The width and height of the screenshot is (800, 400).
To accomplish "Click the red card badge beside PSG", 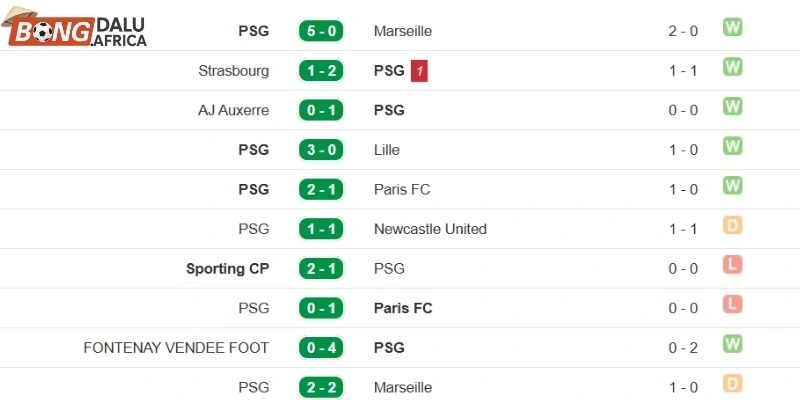I will (x=419, y=71).
